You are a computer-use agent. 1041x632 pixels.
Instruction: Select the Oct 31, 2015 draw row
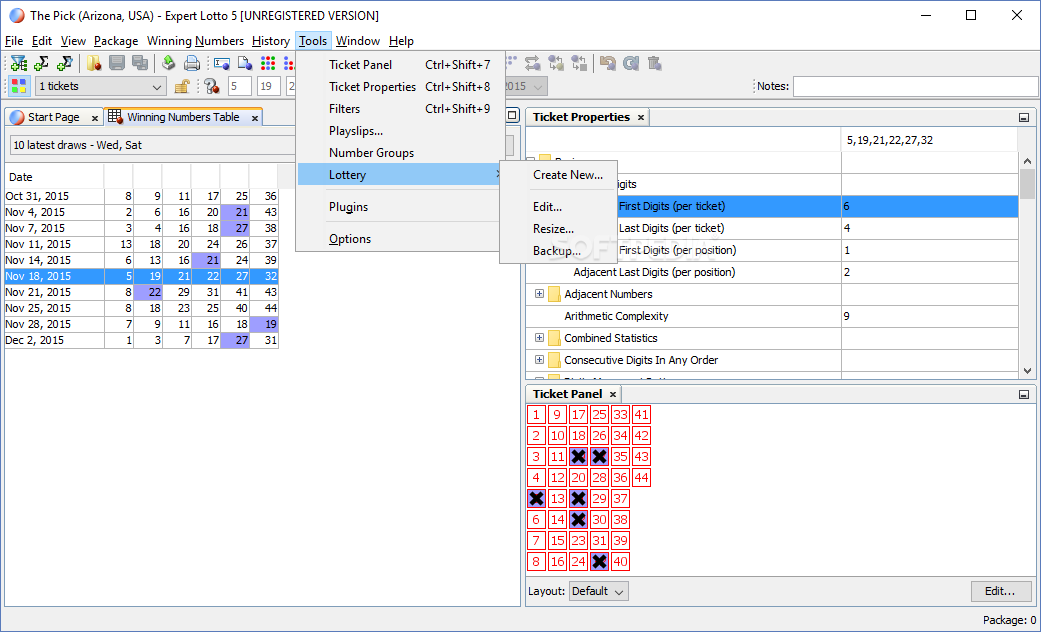point(141,197)
